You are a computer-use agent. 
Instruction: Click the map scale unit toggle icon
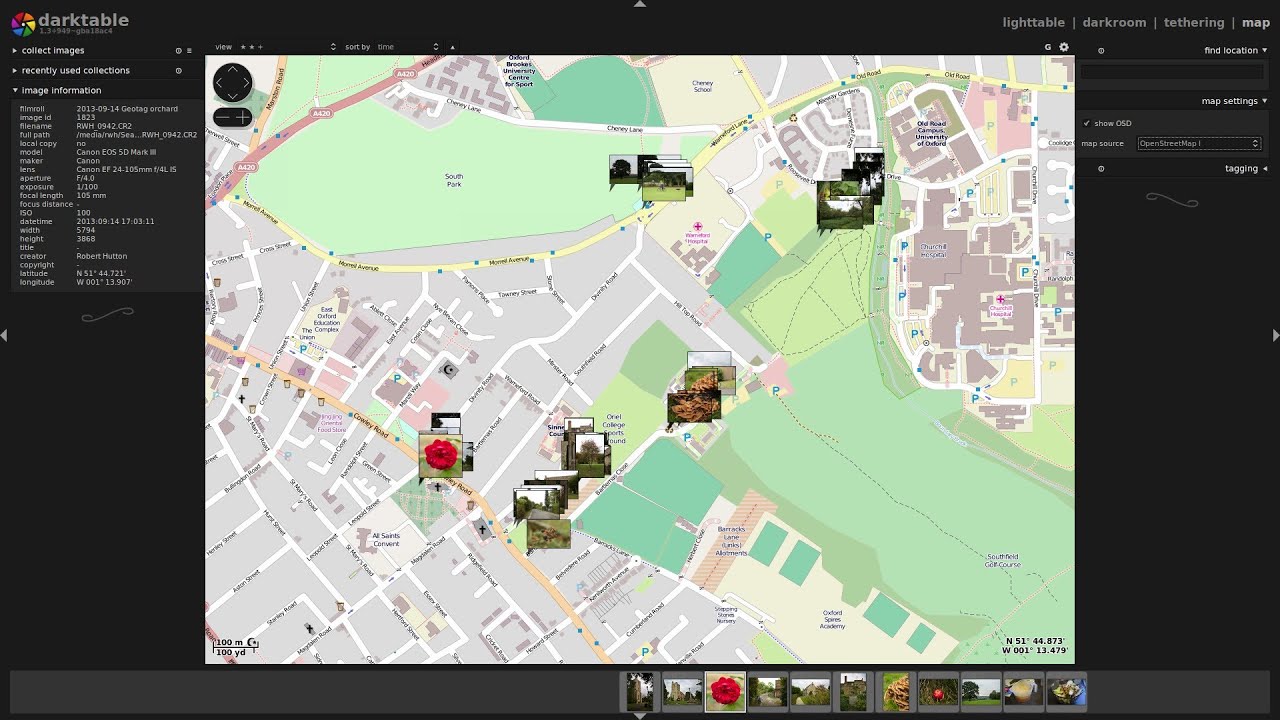252,643
